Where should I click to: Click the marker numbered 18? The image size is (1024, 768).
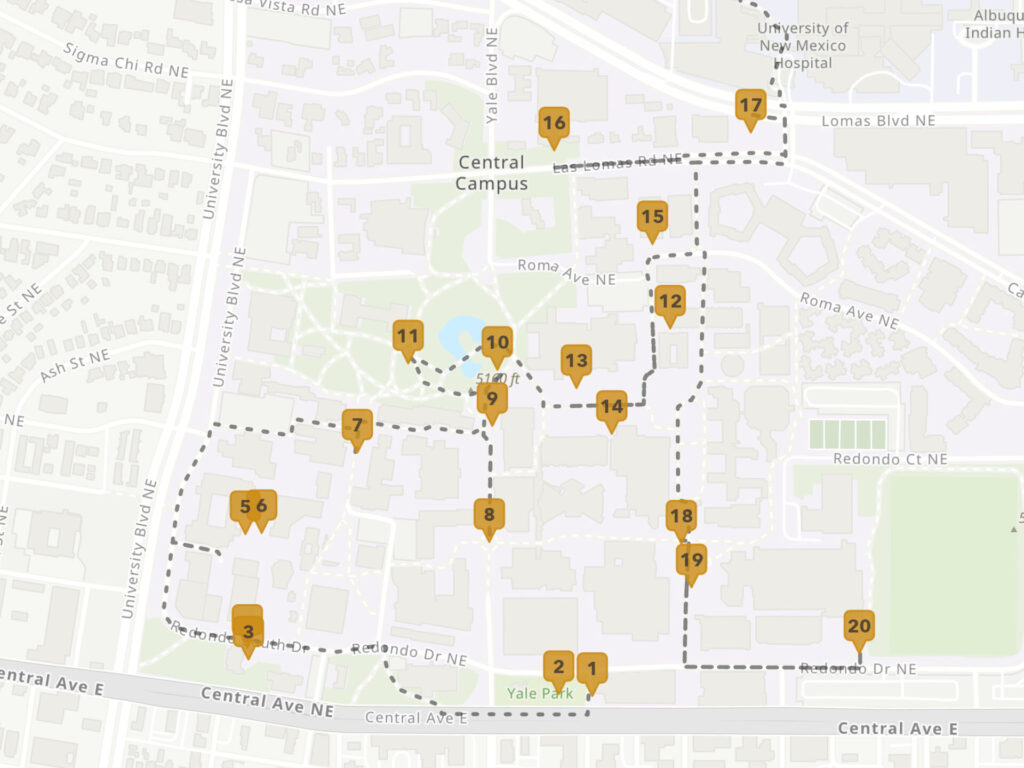(681, 517)
